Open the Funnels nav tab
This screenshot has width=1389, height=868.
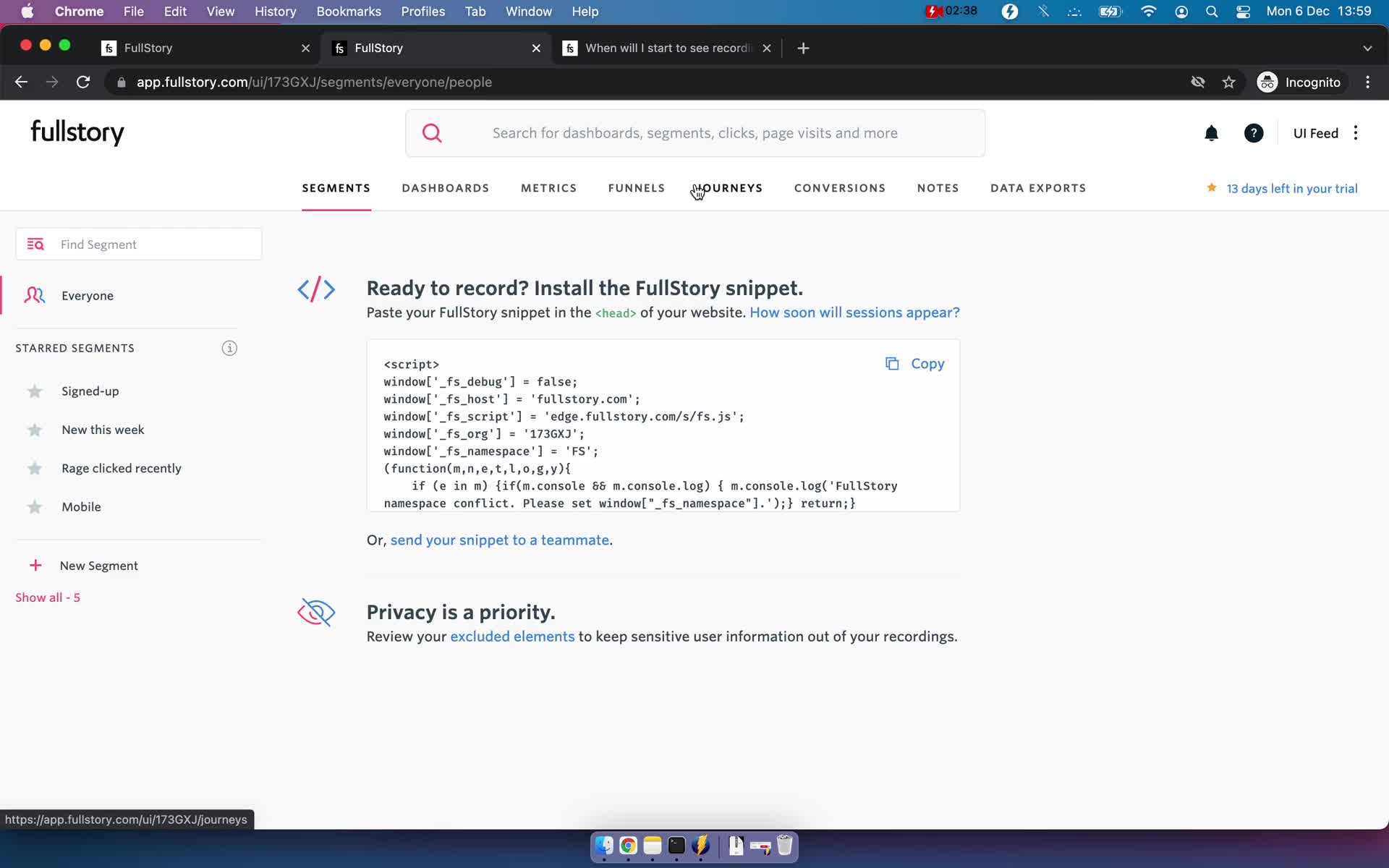(x=636, y=188)
